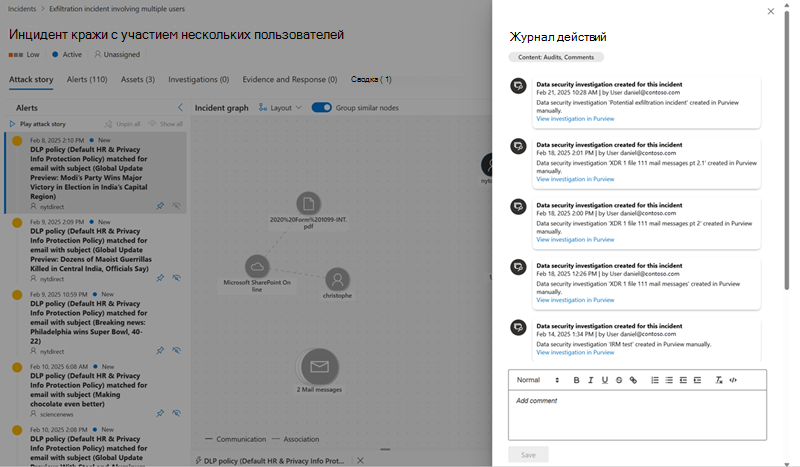
Task: Play the attack story
Action: pos(38,124)
